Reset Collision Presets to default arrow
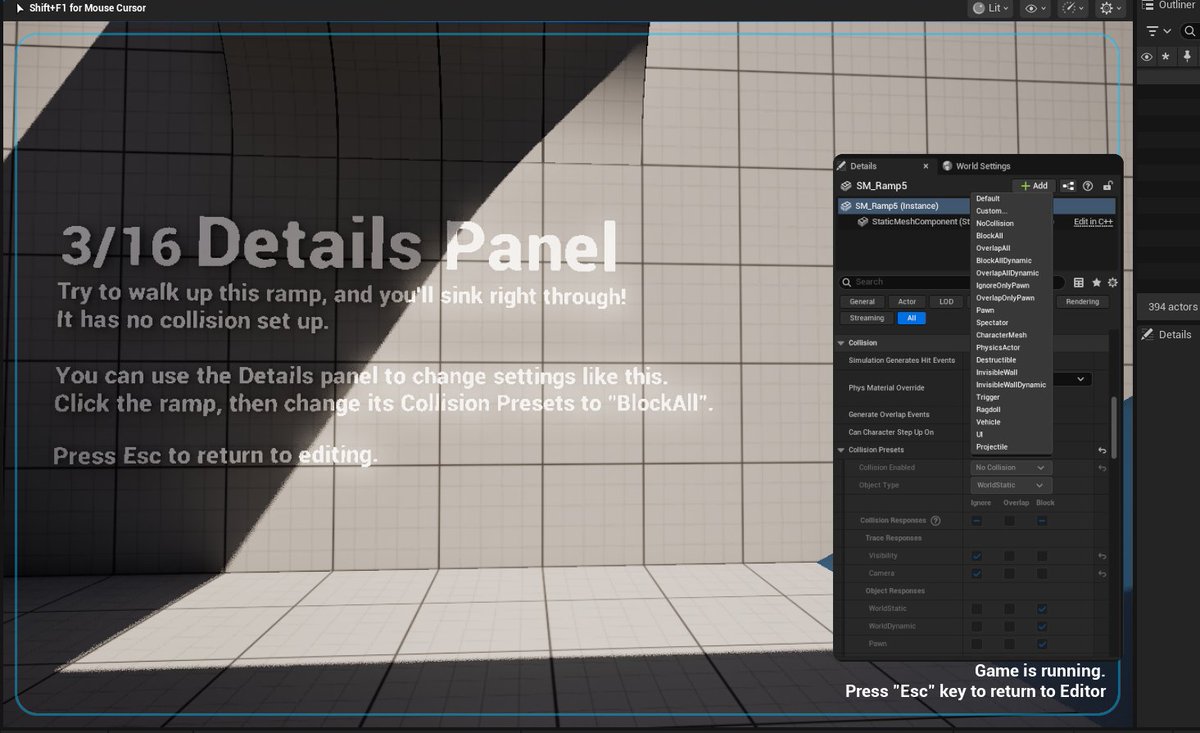This screenshot has height=733, width=1200. coord(1102,450)
